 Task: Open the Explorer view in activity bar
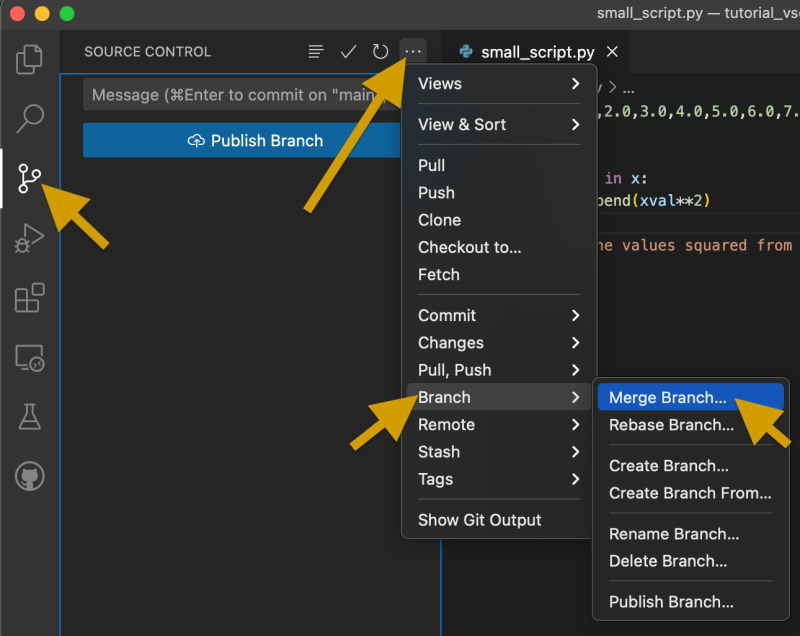29,60
